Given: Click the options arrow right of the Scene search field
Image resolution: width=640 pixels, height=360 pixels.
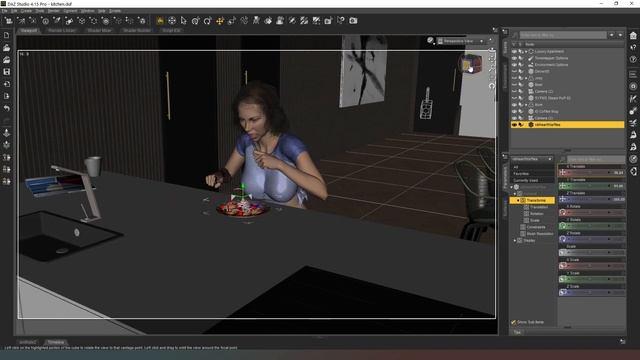Looking at the screenshot, I should [611, 36].
